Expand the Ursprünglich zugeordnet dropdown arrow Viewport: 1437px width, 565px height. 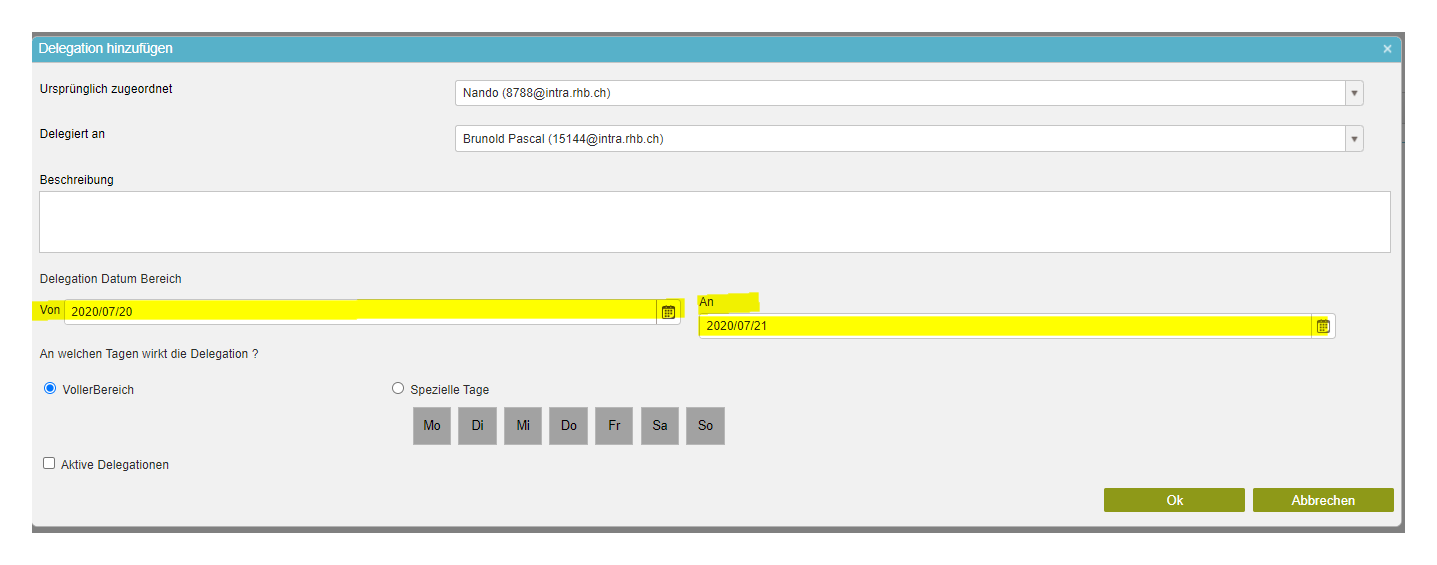click(x=1354, y=93)
